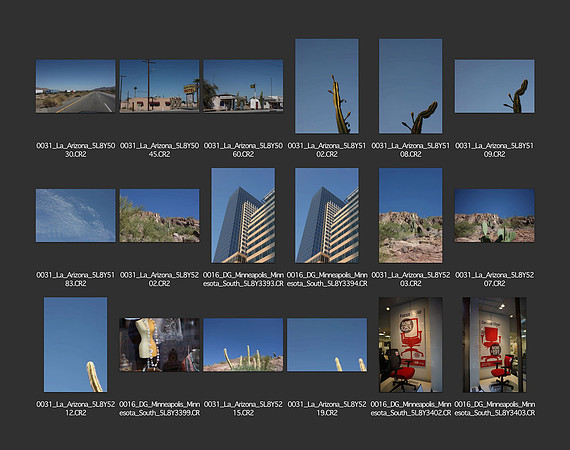Click the filename 0031_La_Arizona_SL8Y5102.CR2

(x=327, y=150)
